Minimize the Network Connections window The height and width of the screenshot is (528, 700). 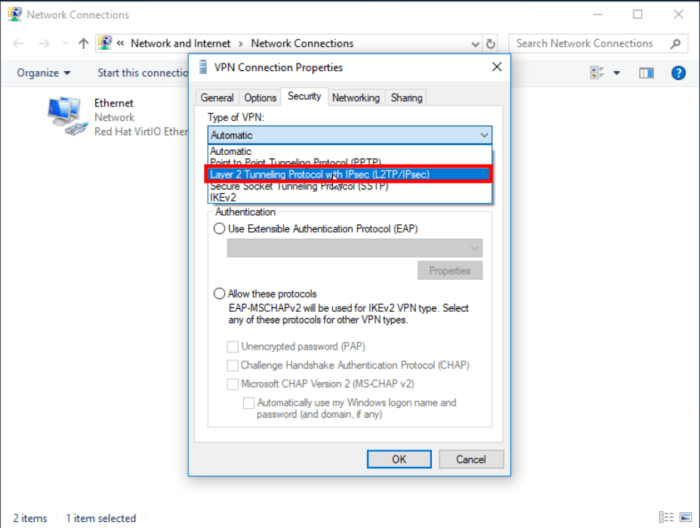(x=597, y=14)
